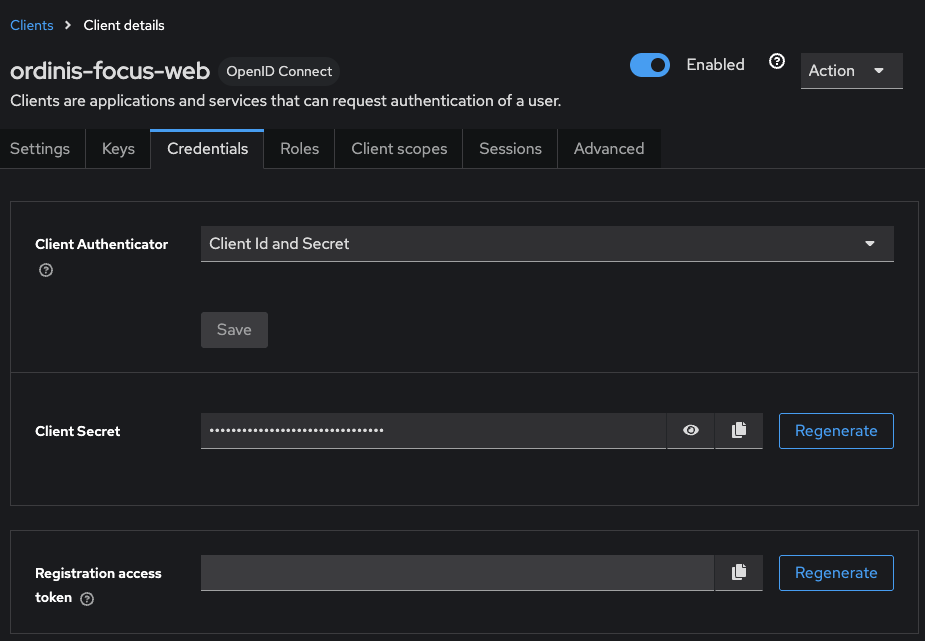This screenshot has width=925, height=641.
Task: Click the copy Client Secret icon
Action: pos(739,430)
